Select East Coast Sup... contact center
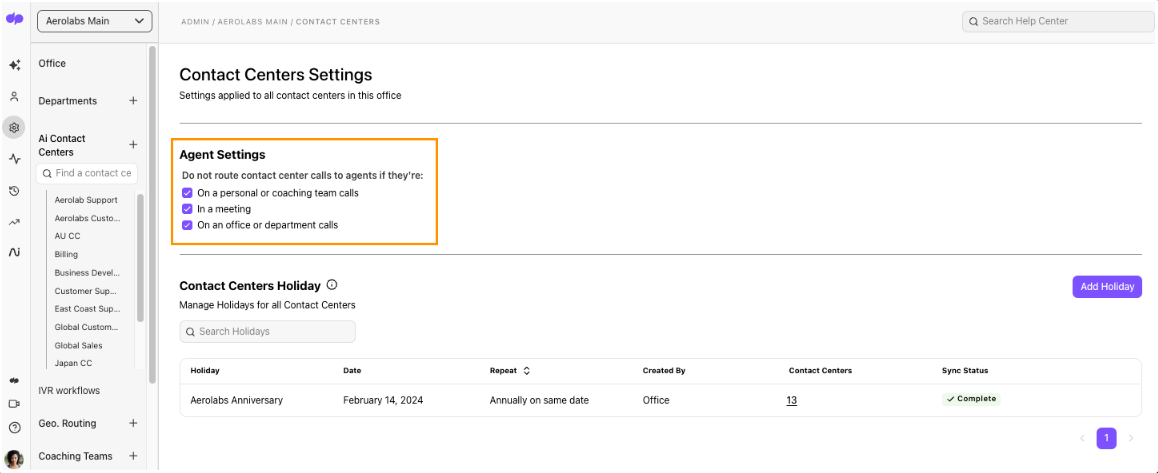 point(86,309)
